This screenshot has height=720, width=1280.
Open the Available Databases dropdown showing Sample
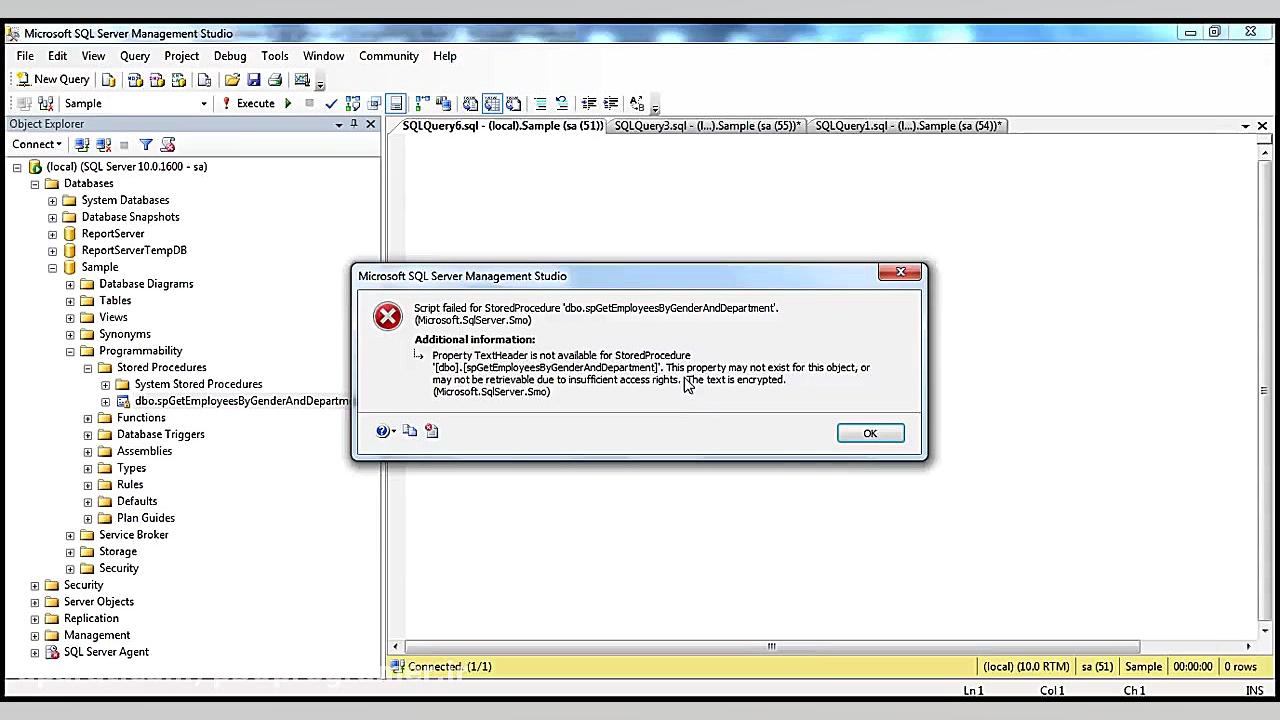pos(203,103)
